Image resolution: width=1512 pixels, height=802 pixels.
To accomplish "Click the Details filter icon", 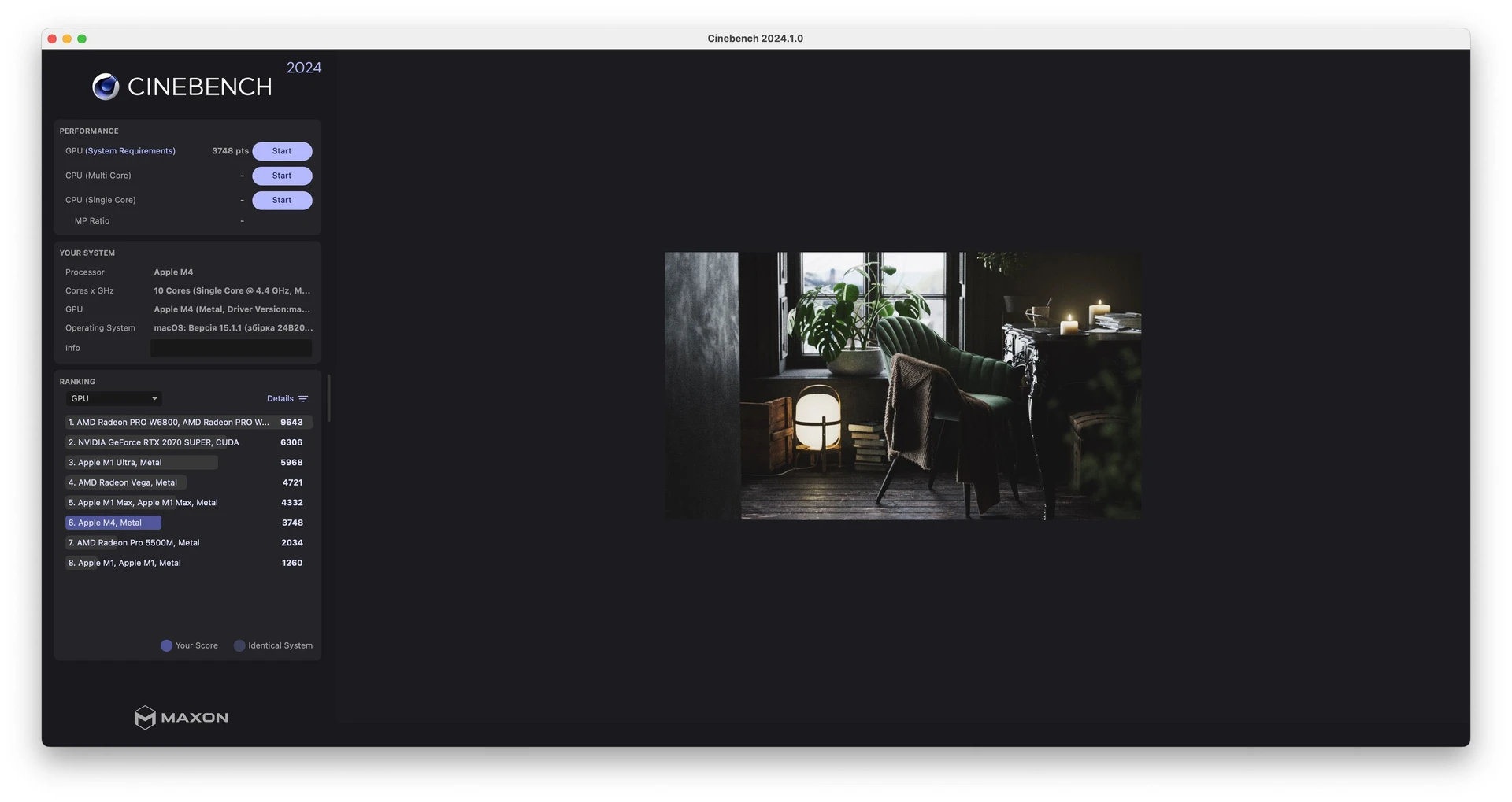I will pos(303,399).
